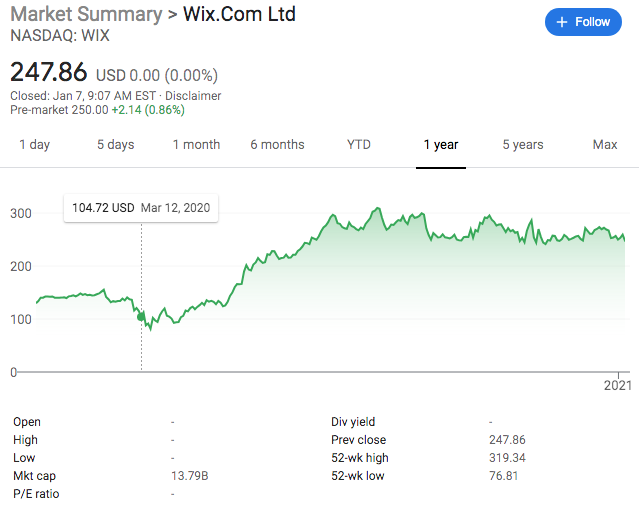The height and width of the screenshot is (508, 639).
Task: Click the 2021 label on chart axis
Action: tap(618, 385)
